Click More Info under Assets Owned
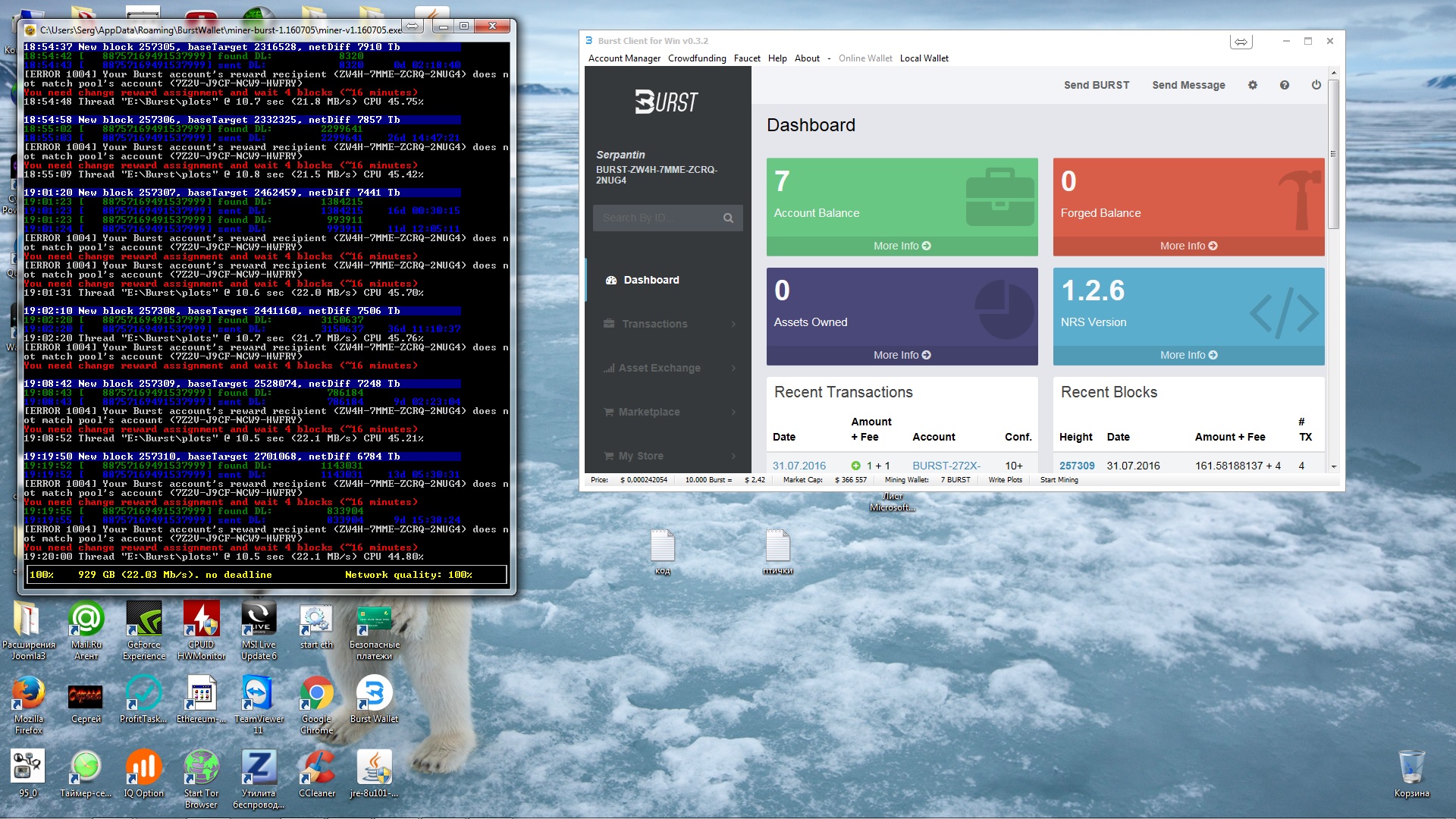This screenshot has height=819, width=1456. tap(902, 355)
